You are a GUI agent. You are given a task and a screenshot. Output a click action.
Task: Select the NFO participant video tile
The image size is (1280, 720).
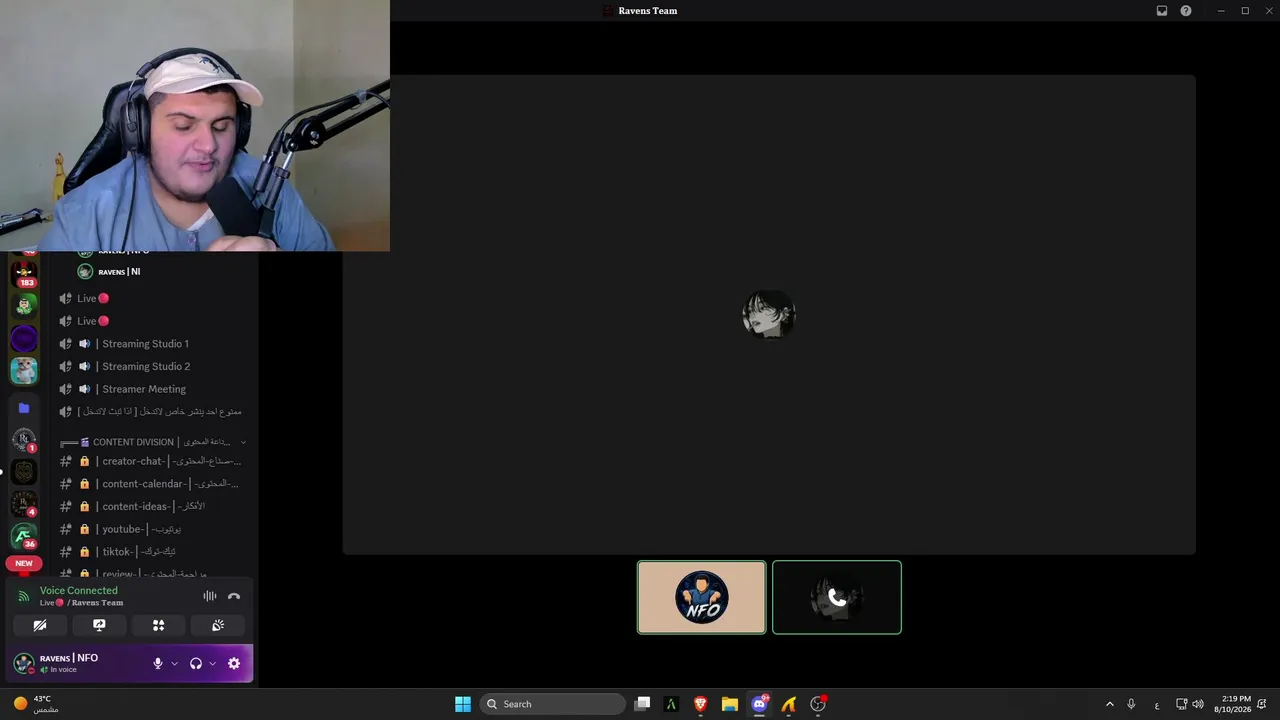[702, 597]
